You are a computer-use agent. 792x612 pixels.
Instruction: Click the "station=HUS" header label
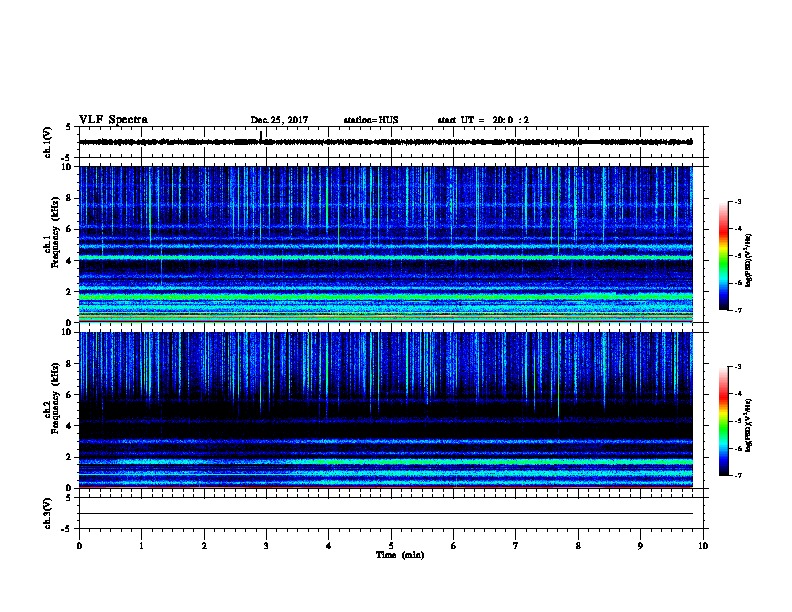click(x=371, y=120)
